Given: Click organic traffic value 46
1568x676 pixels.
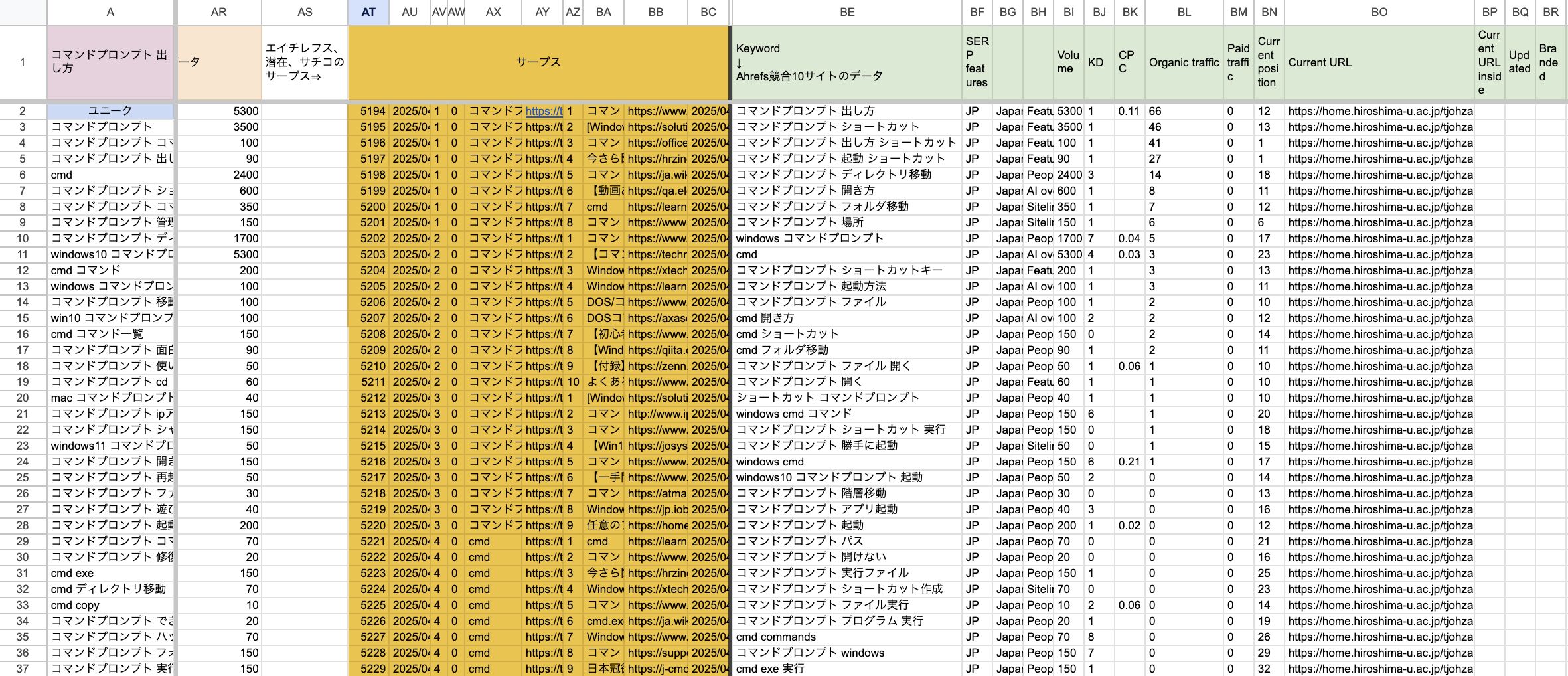Looking at the screenshot, I should pos(1184,127).
